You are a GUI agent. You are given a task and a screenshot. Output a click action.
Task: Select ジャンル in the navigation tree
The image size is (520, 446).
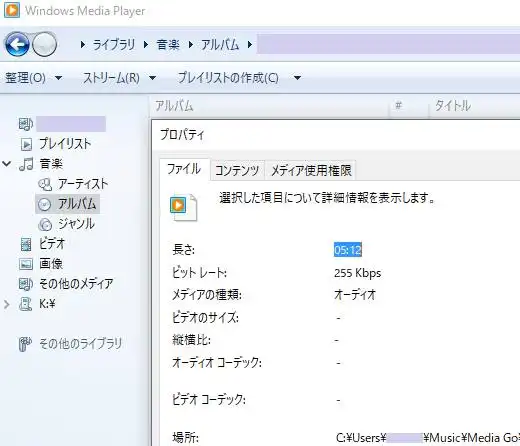pyautogui.click(x=76, y=224)
